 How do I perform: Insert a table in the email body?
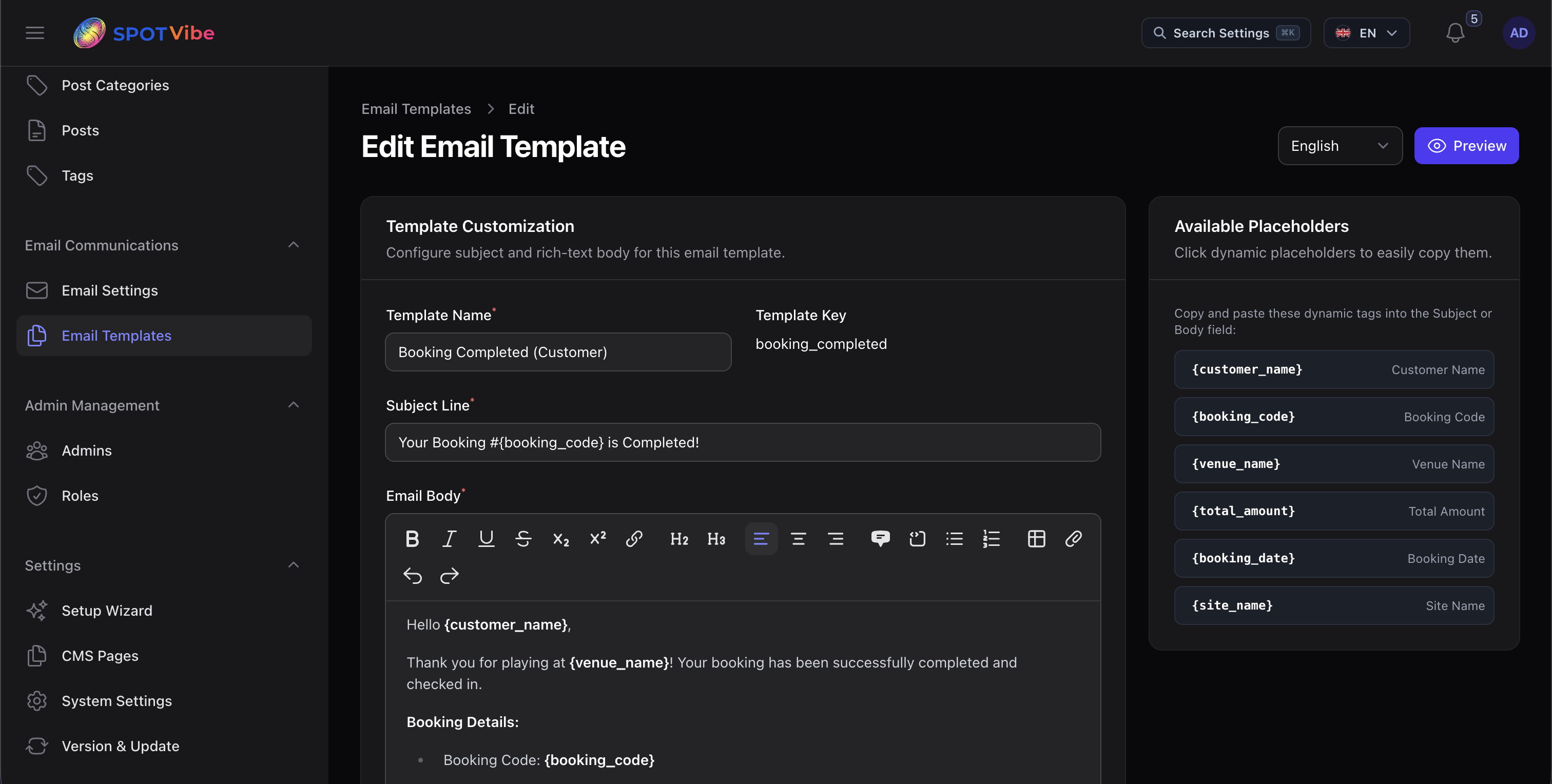[x=1036, y=538]
